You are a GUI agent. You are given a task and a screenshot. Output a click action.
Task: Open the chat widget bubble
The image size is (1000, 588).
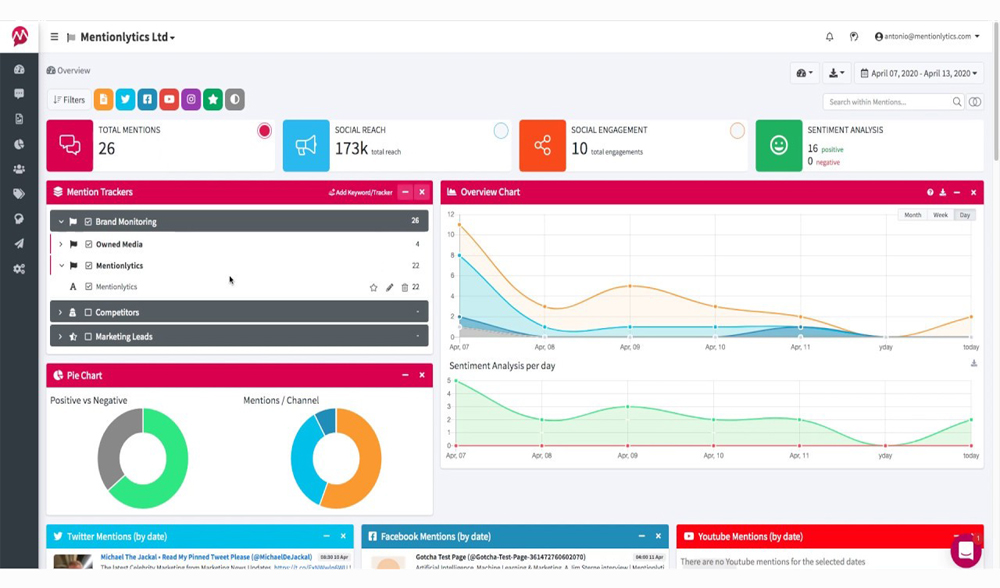(966, 550)
